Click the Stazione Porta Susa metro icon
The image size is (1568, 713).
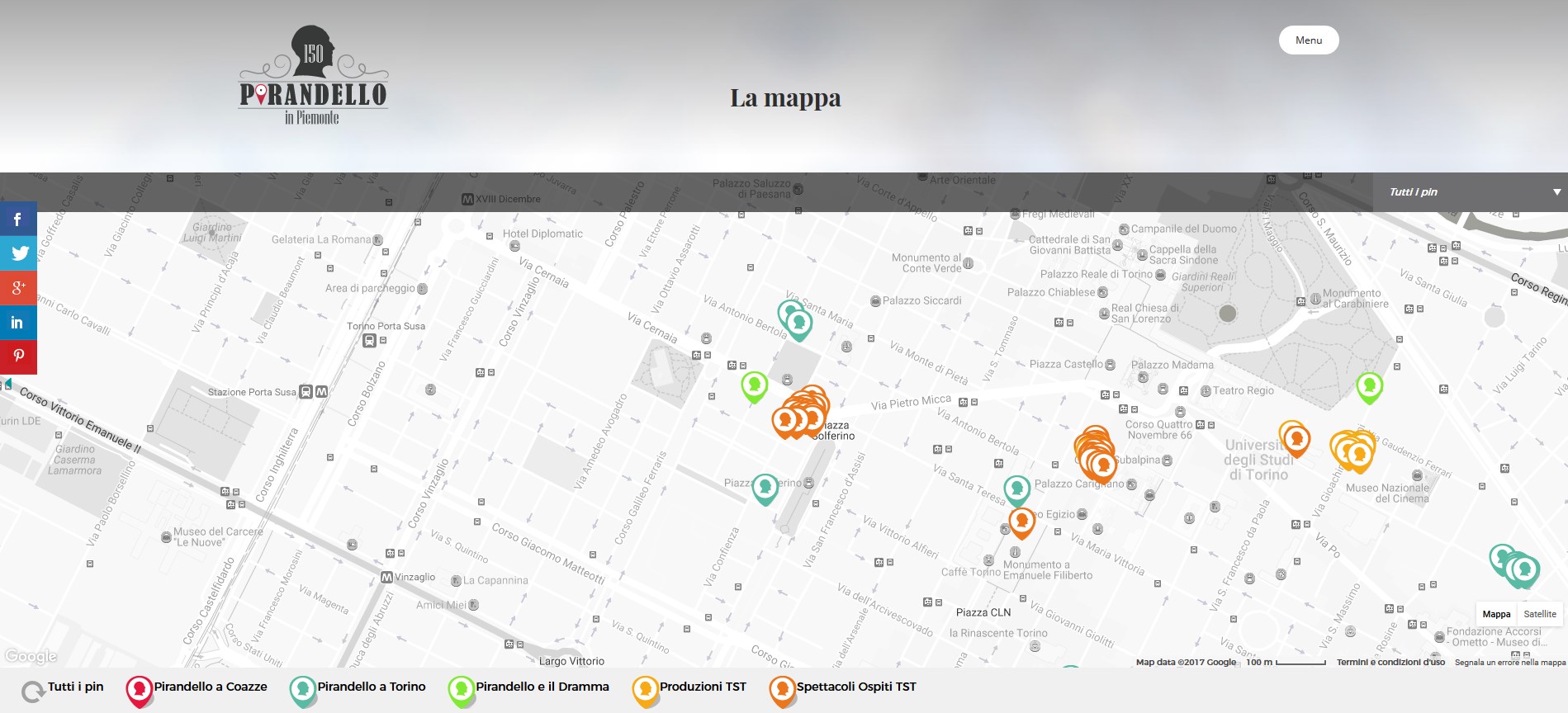[322, 392]
